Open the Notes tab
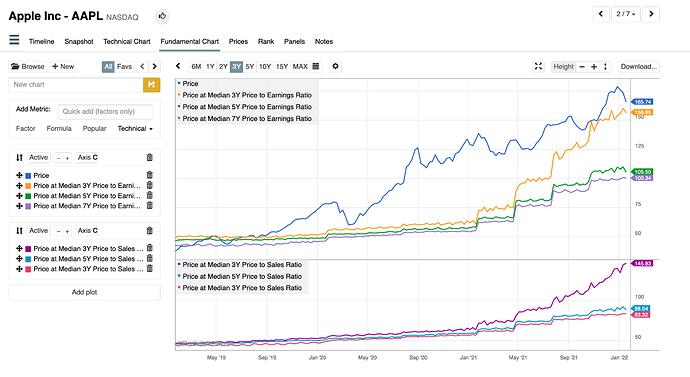 coord(324,41)
